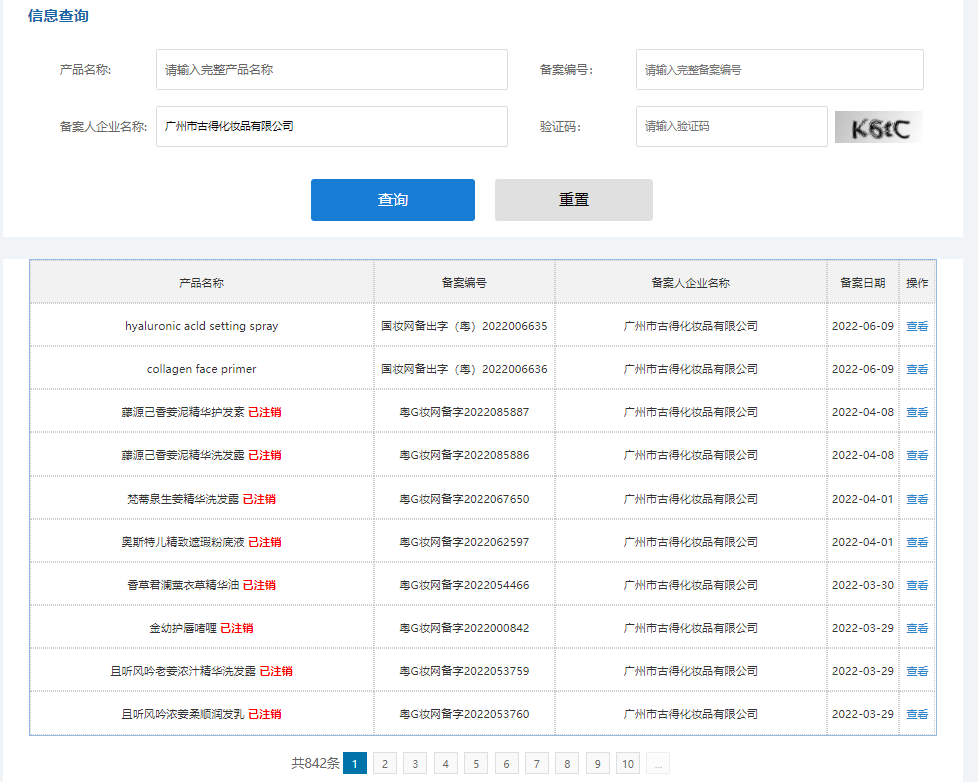978x782 pixels.
Task: Click 查看 for 金幼护唇啫喱
Action: pyautogui.click(x=916, y=628)
